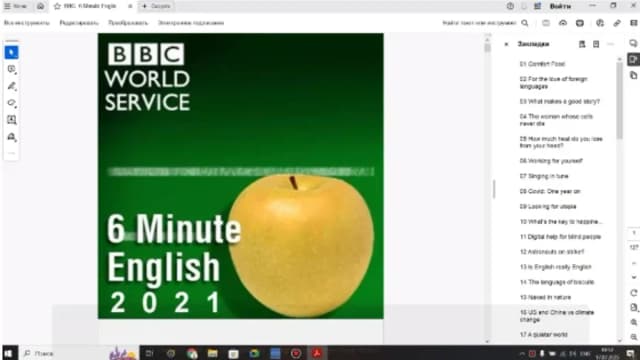Zoom in with the plus magnifier
The height and width of the screenshot is (360, 640).
(x=633, y=322)
